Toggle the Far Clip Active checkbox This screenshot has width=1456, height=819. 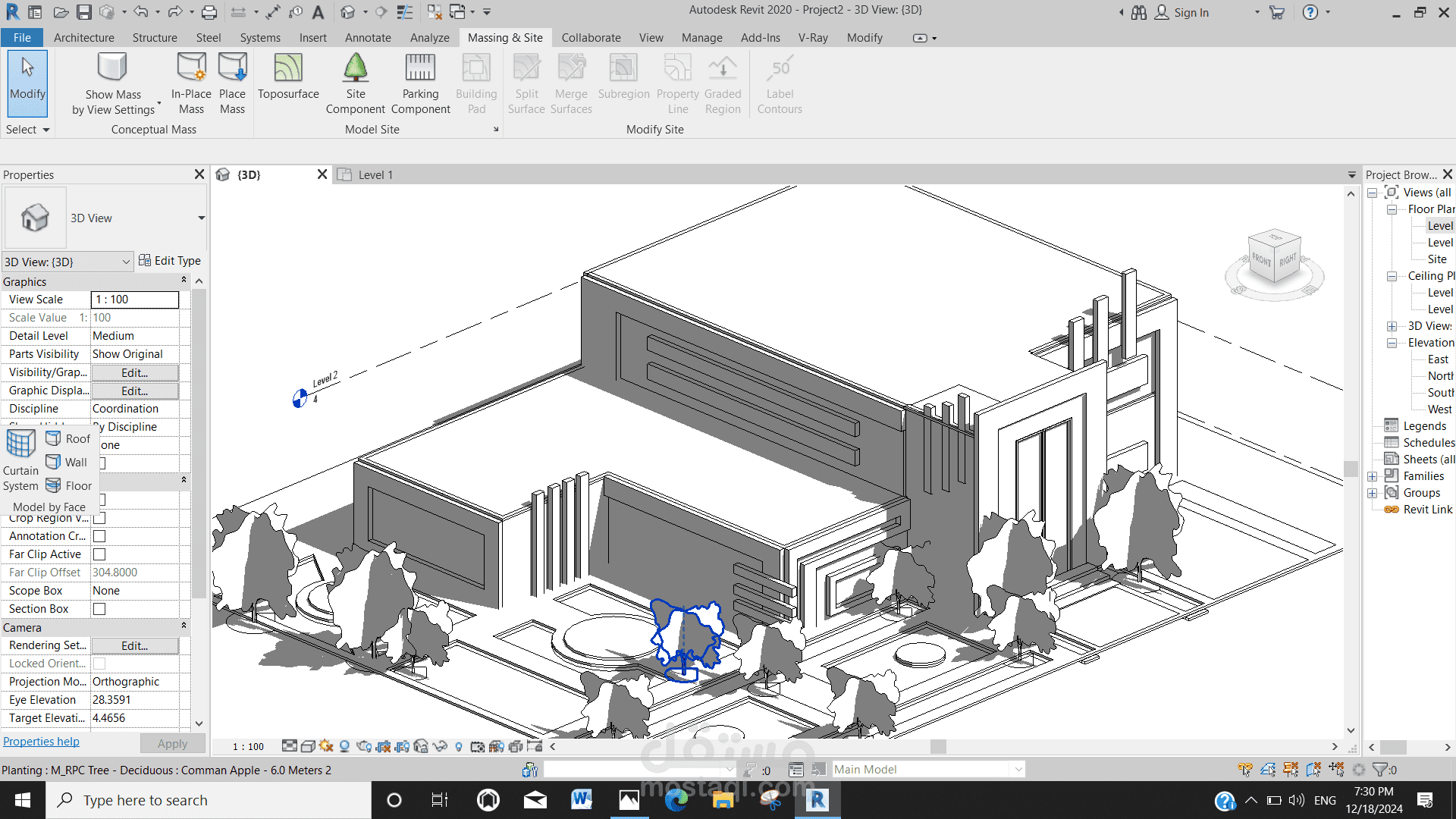pyautogui.click(x=99, y=554)
